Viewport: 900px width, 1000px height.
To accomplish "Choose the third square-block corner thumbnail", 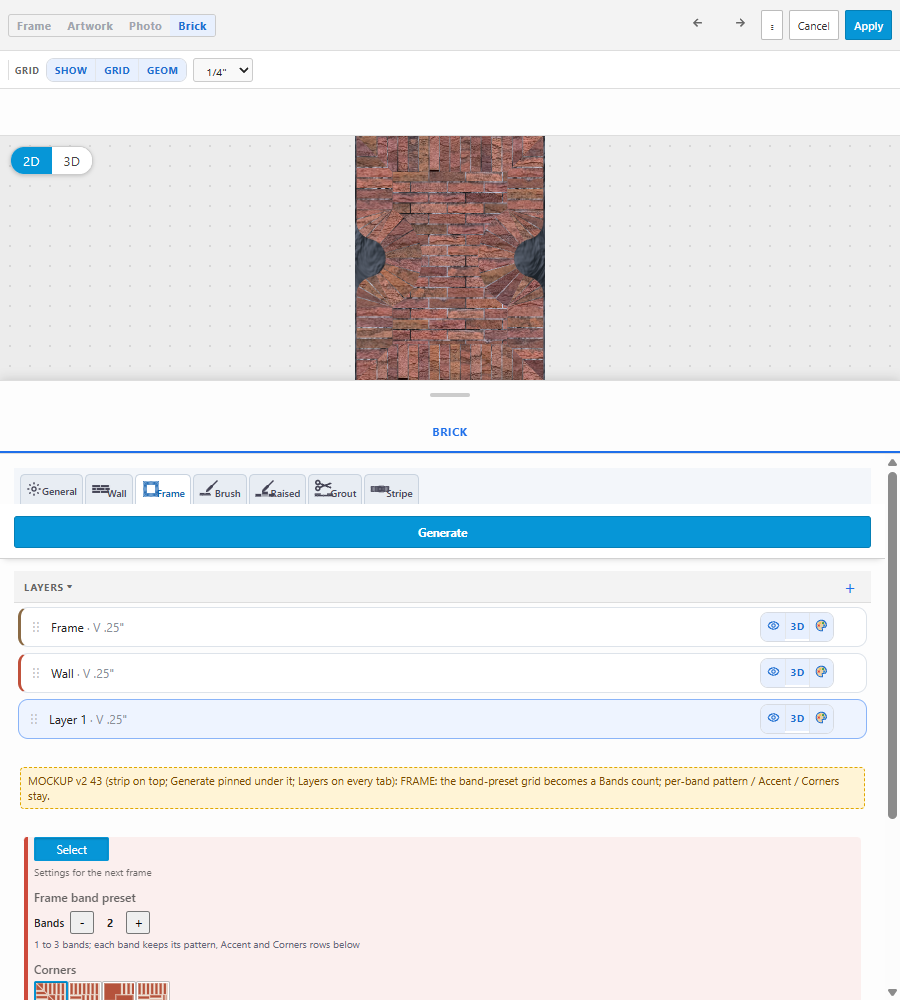I will (119, 991).
